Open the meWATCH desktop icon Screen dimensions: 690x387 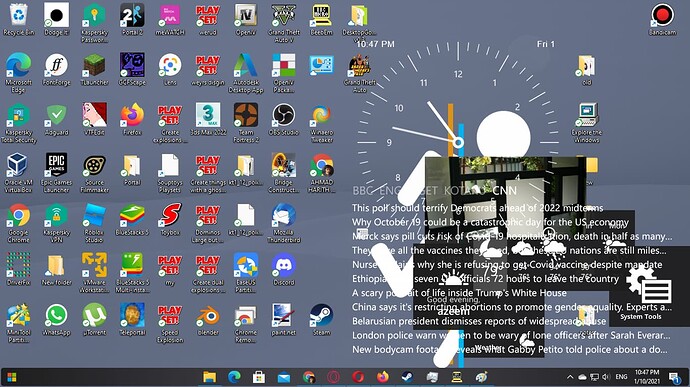point(170,19)
